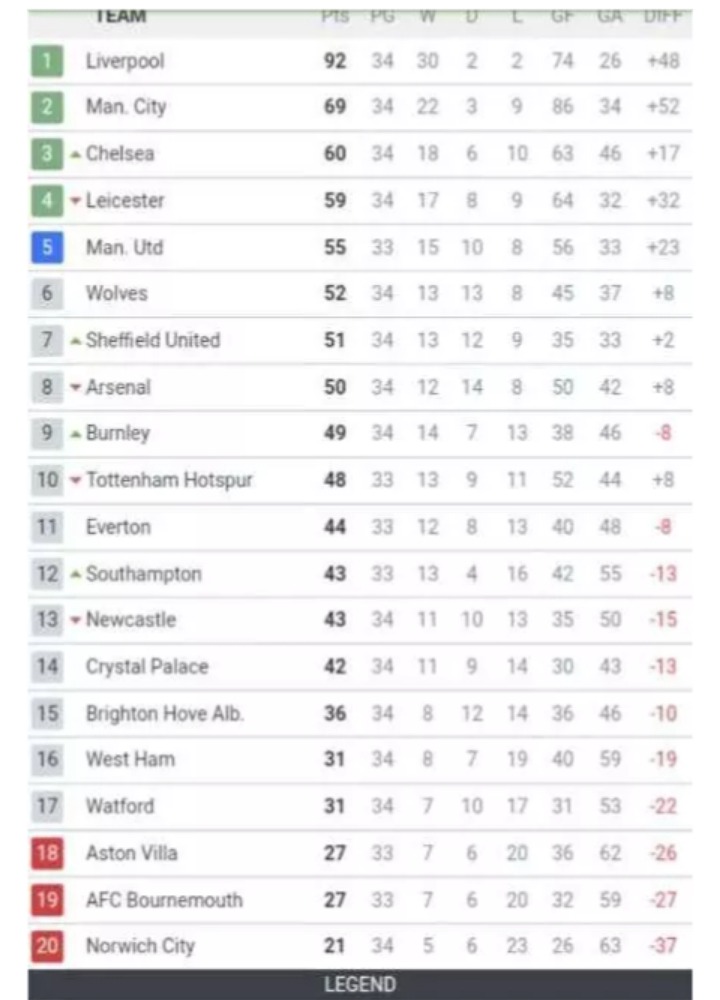
Task: Click the down arrow next to Arsenal
Action: click(75, 388)
